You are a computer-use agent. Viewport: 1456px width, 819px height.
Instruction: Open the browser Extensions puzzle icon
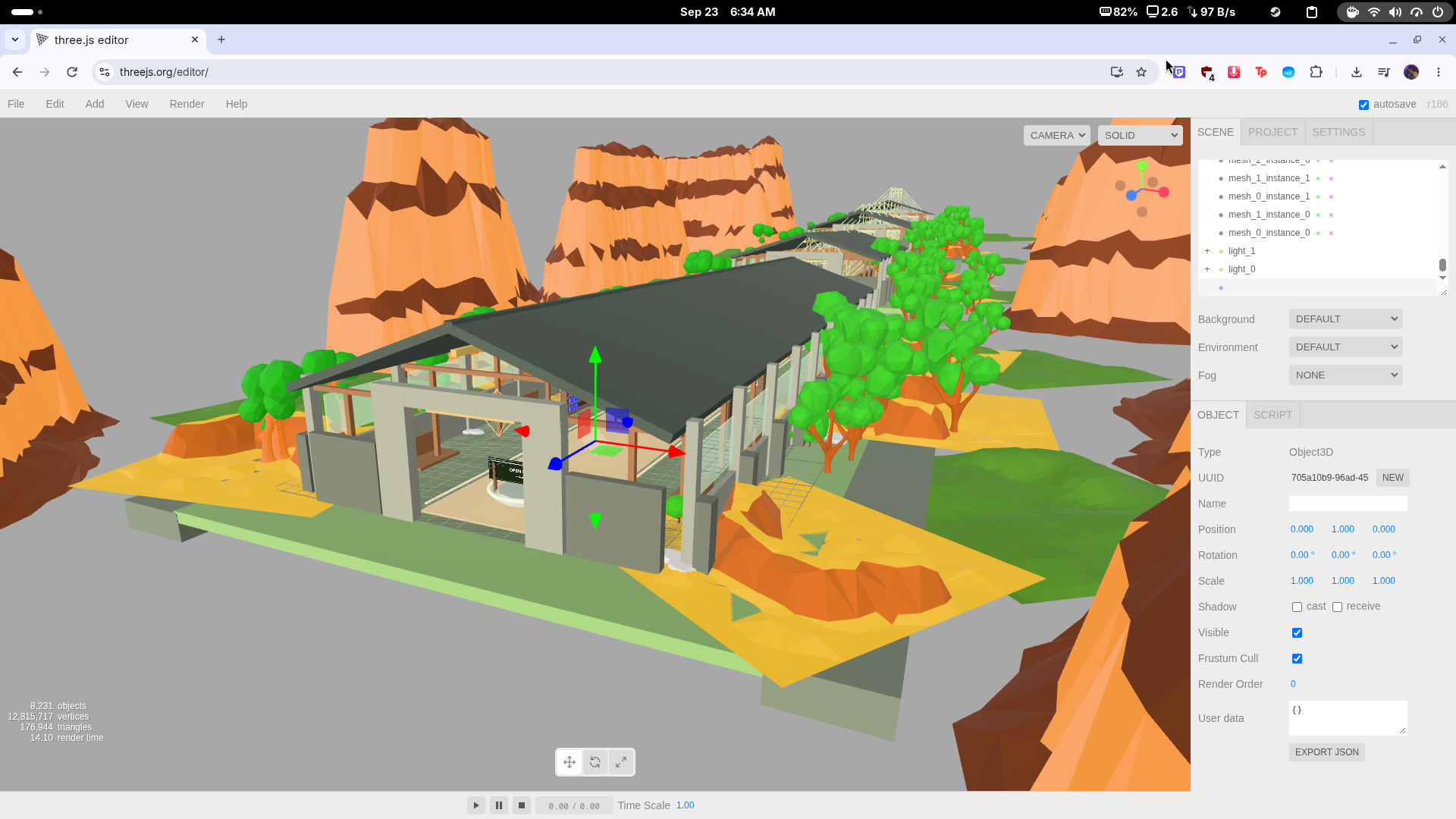tap(1316, 72)
